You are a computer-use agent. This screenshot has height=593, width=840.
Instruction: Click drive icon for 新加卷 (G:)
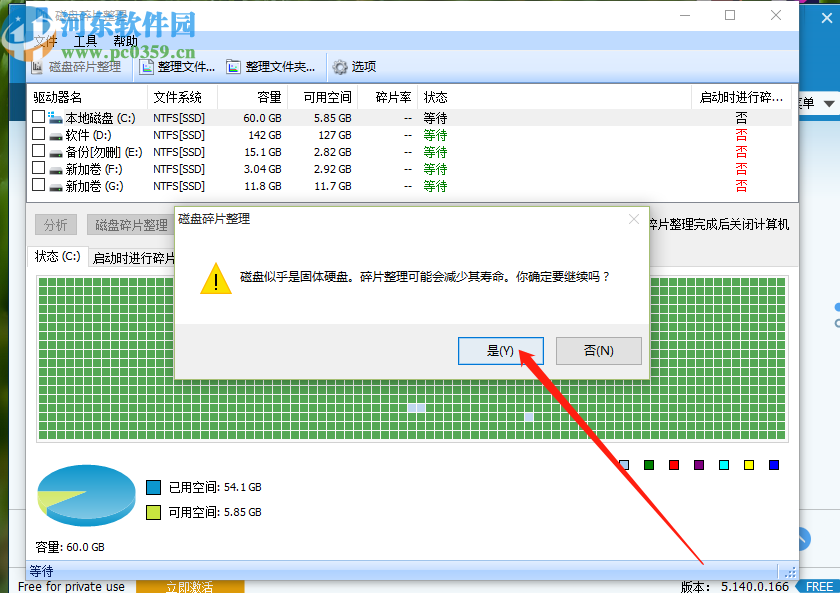56,187
